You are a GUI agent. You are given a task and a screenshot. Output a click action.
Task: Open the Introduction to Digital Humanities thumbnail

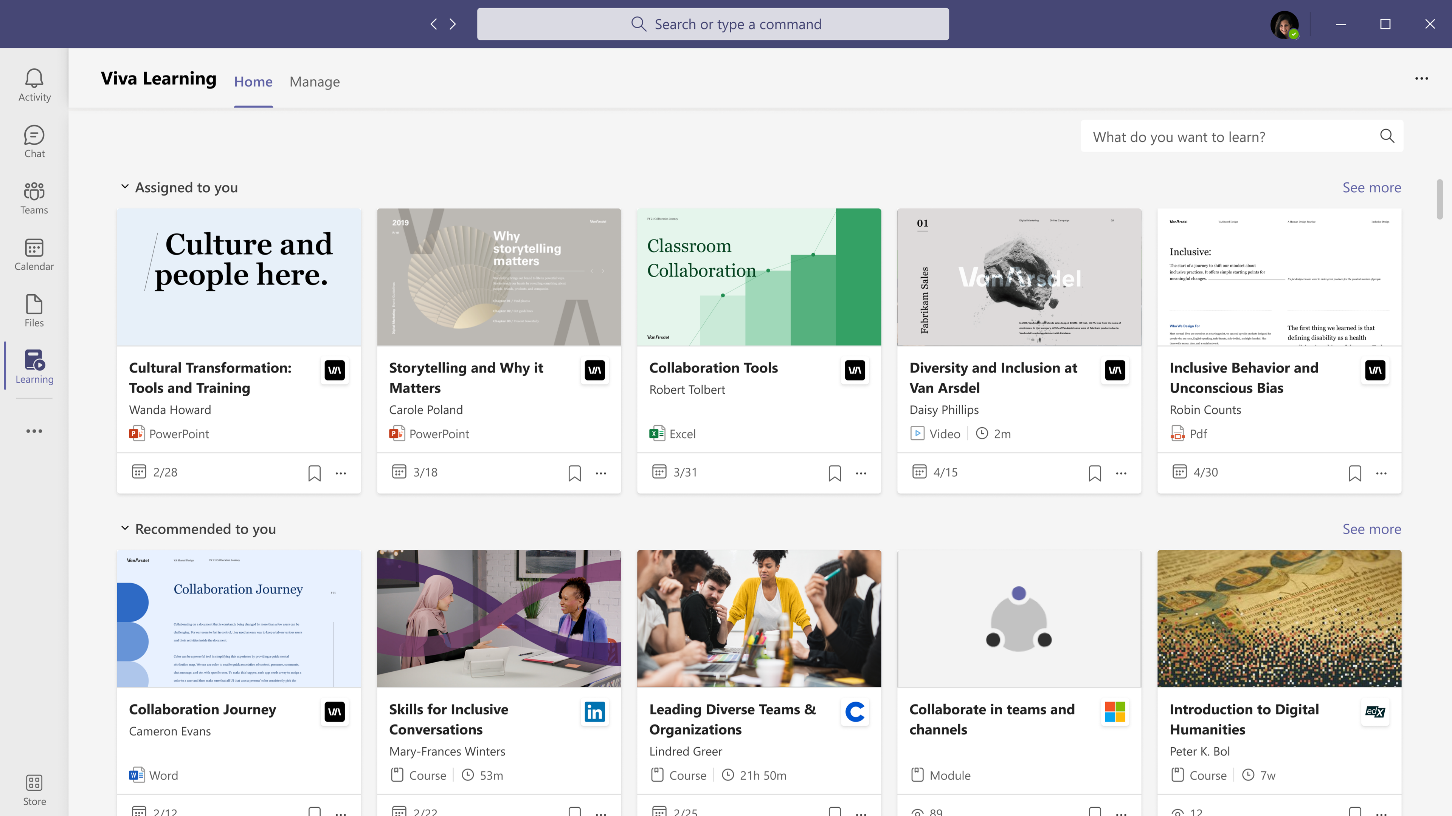1279,619
